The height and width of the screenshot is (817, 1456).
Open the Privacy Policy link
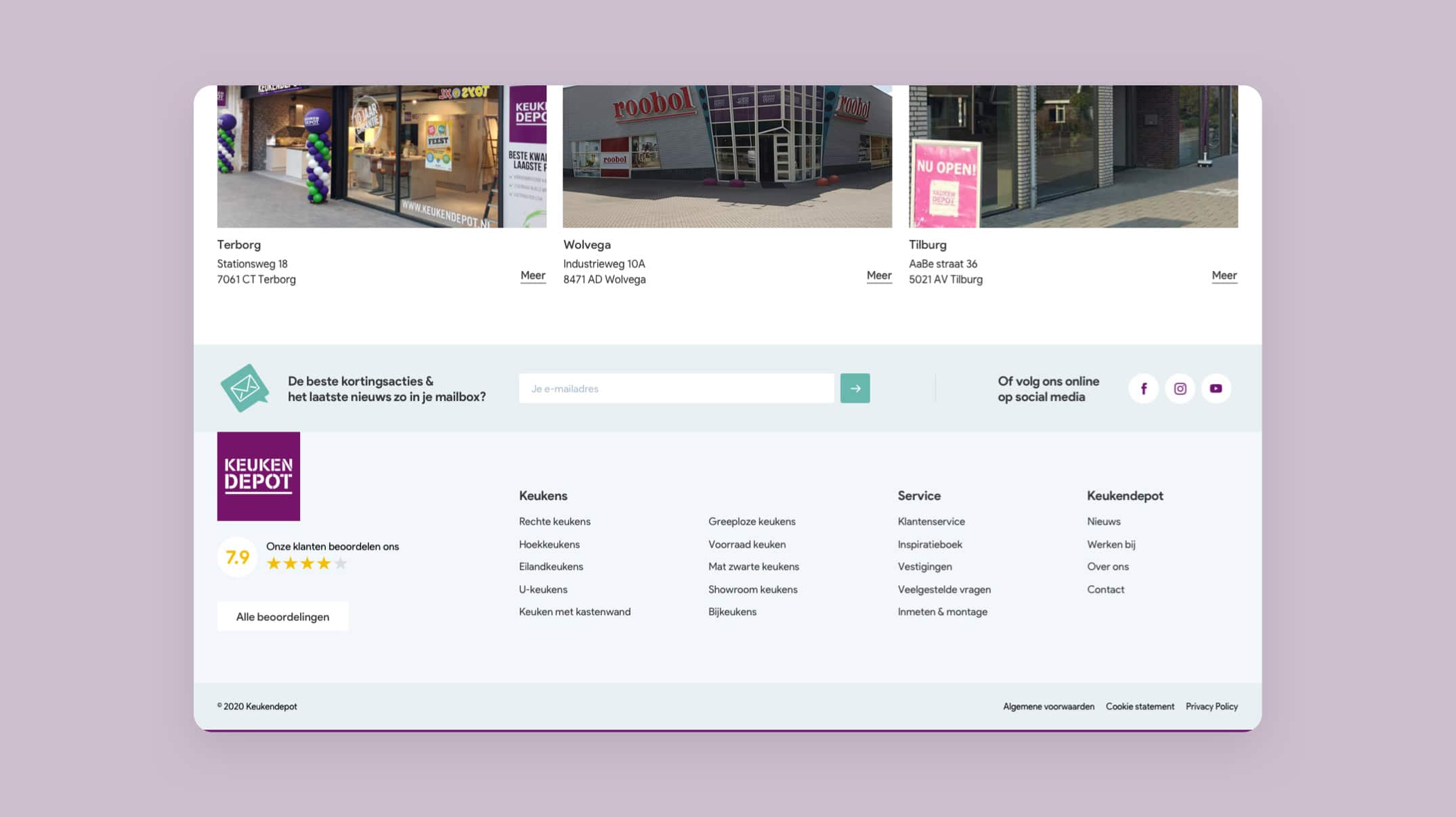[x=1211, y=707]
